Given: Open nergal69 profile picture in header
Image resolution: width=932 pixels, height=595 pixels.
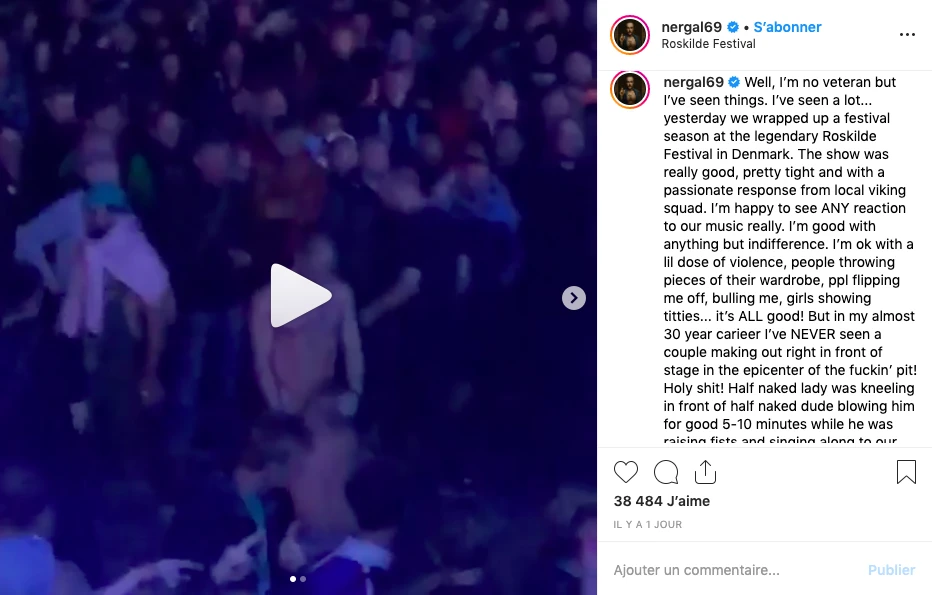Looking at the screenshot, I should tap(629, 34).
